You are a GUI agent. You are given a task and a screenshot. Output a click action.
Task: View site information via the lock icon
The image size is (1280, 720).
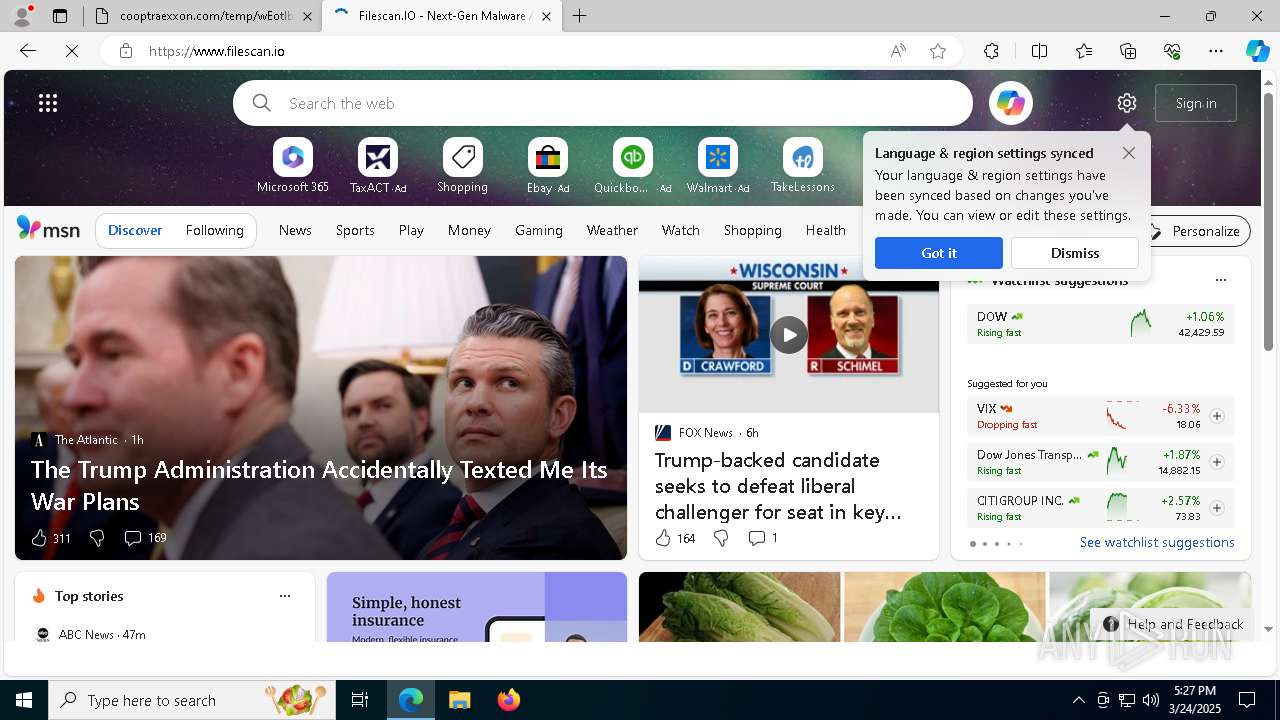pos(125,51)
